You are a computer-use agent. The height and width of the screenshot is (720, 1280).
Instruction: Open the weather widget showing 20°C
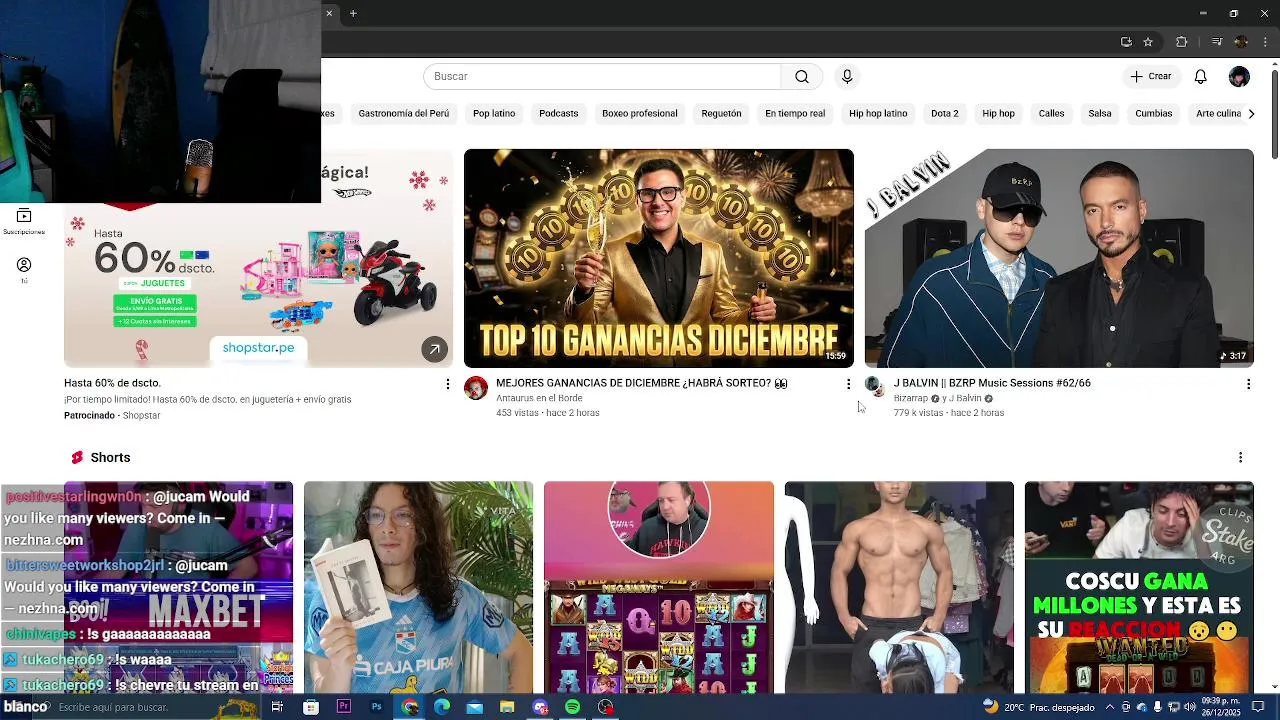tap(1039, 707)
